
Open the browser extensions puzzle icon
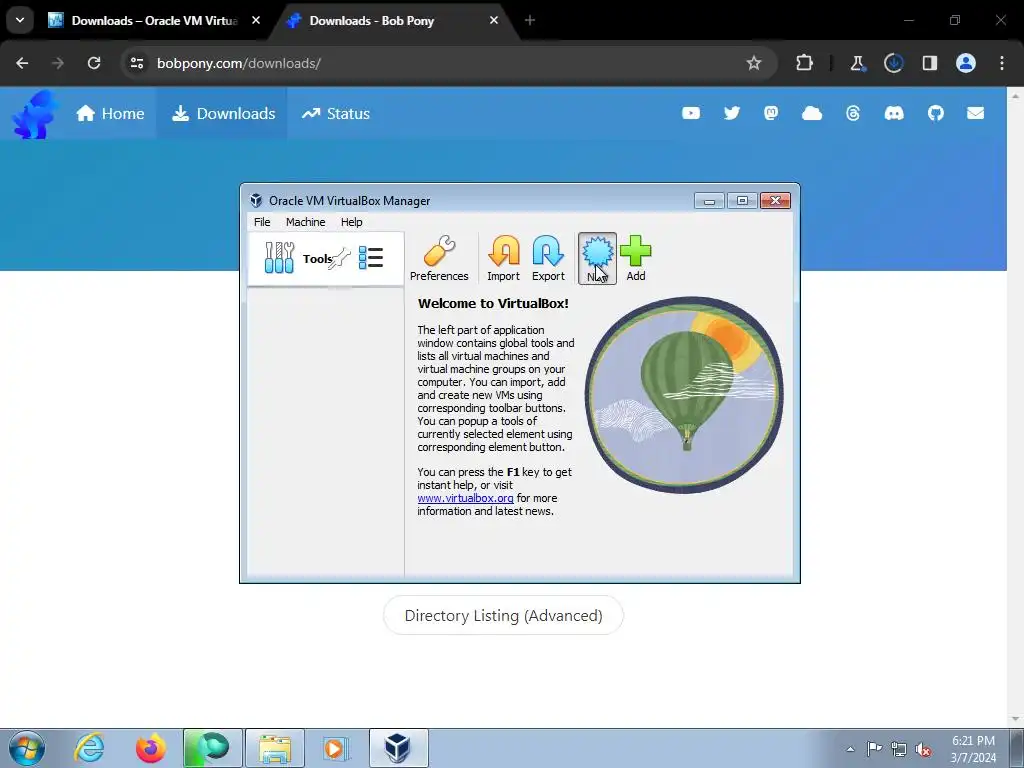click(x=804, y=63)
